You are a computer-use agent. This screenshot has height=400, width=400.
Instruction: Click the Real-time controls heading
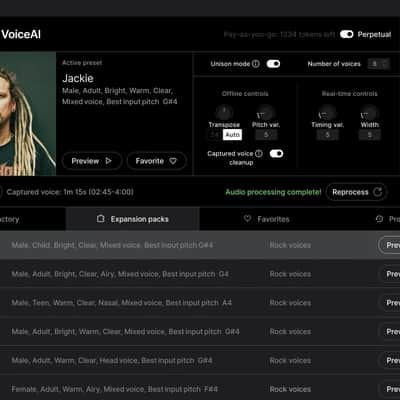point(349,94)
